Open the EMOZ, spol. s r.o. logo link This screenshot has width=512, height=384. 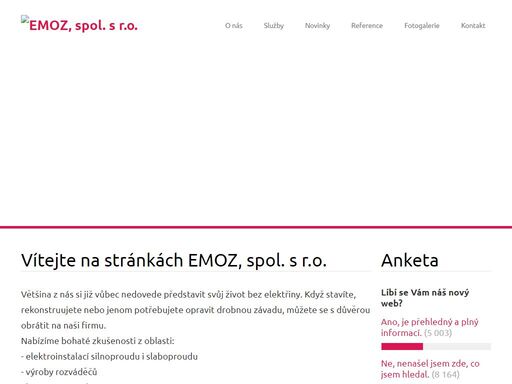pos(79,24)
